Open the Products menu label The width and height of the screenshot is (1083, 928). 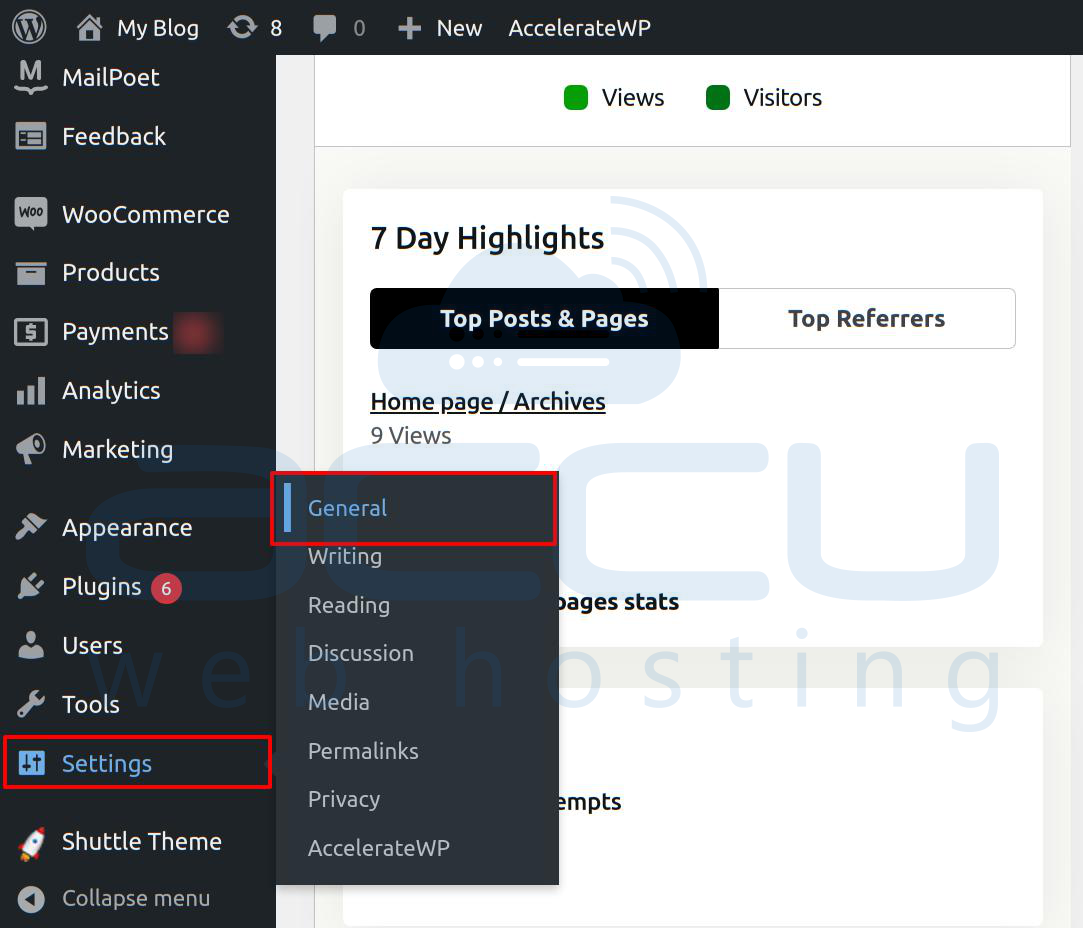(111, 273)
